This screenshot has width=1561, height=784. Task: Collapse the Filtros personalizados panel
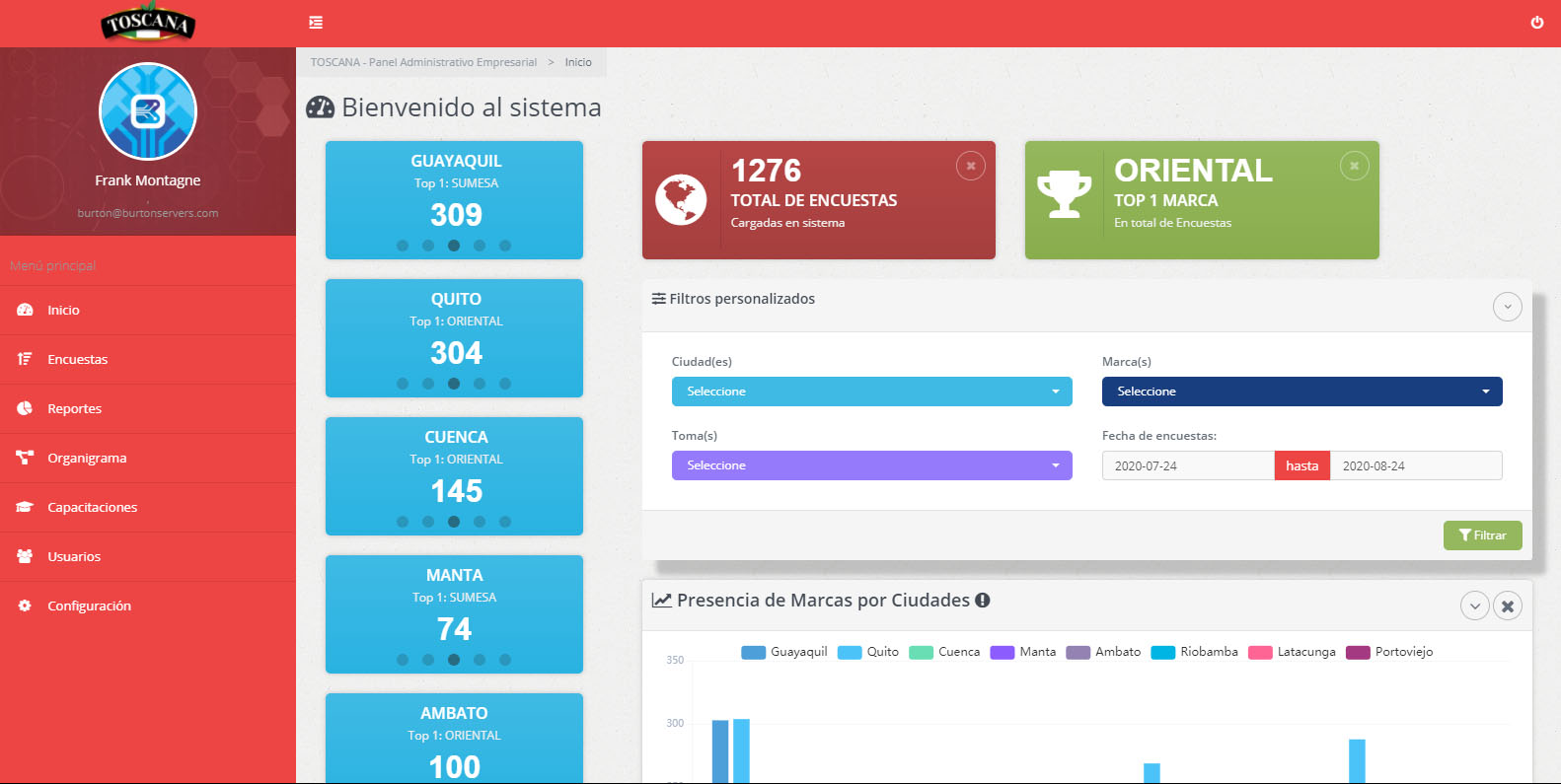[x=1507, y=307]
